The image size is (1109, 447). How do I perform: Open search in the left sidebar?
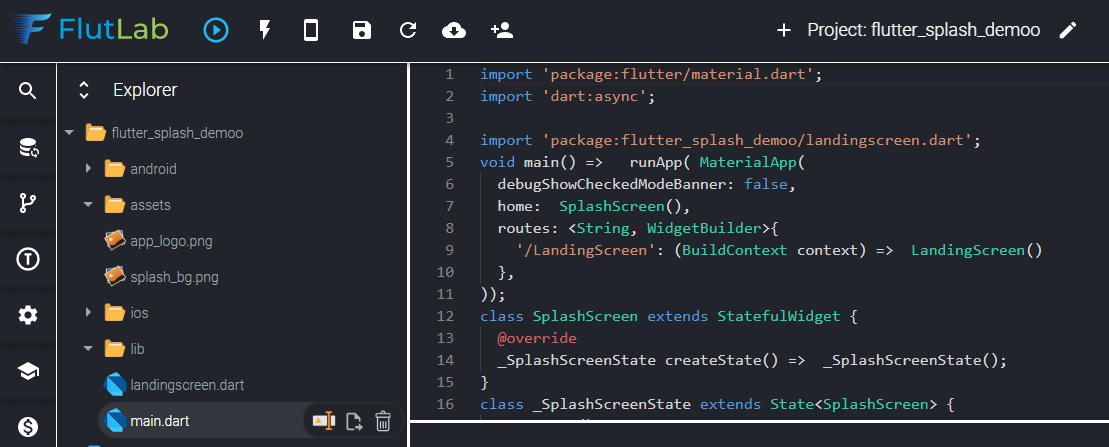click(x=28, y=91)
